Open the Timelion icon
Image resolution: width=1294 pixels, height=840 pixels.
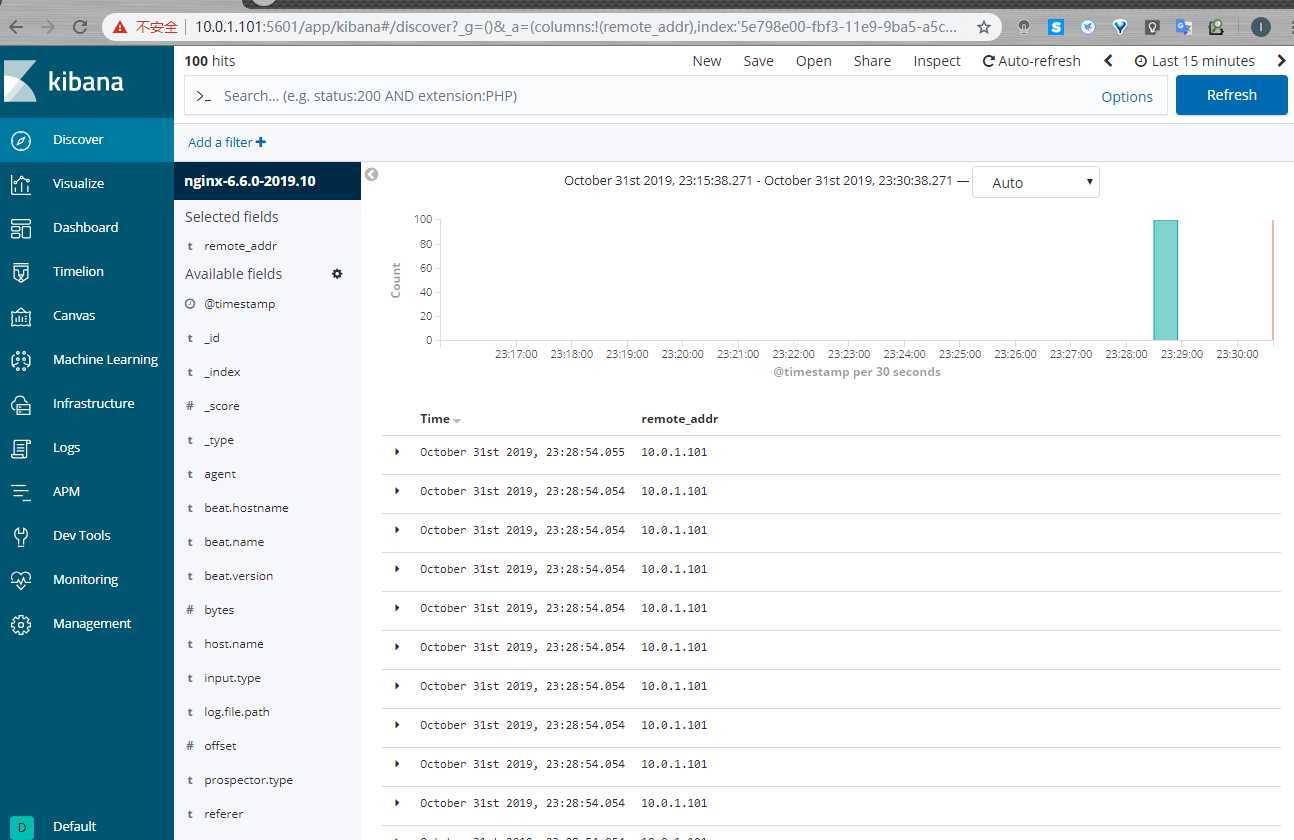(21, 272)
